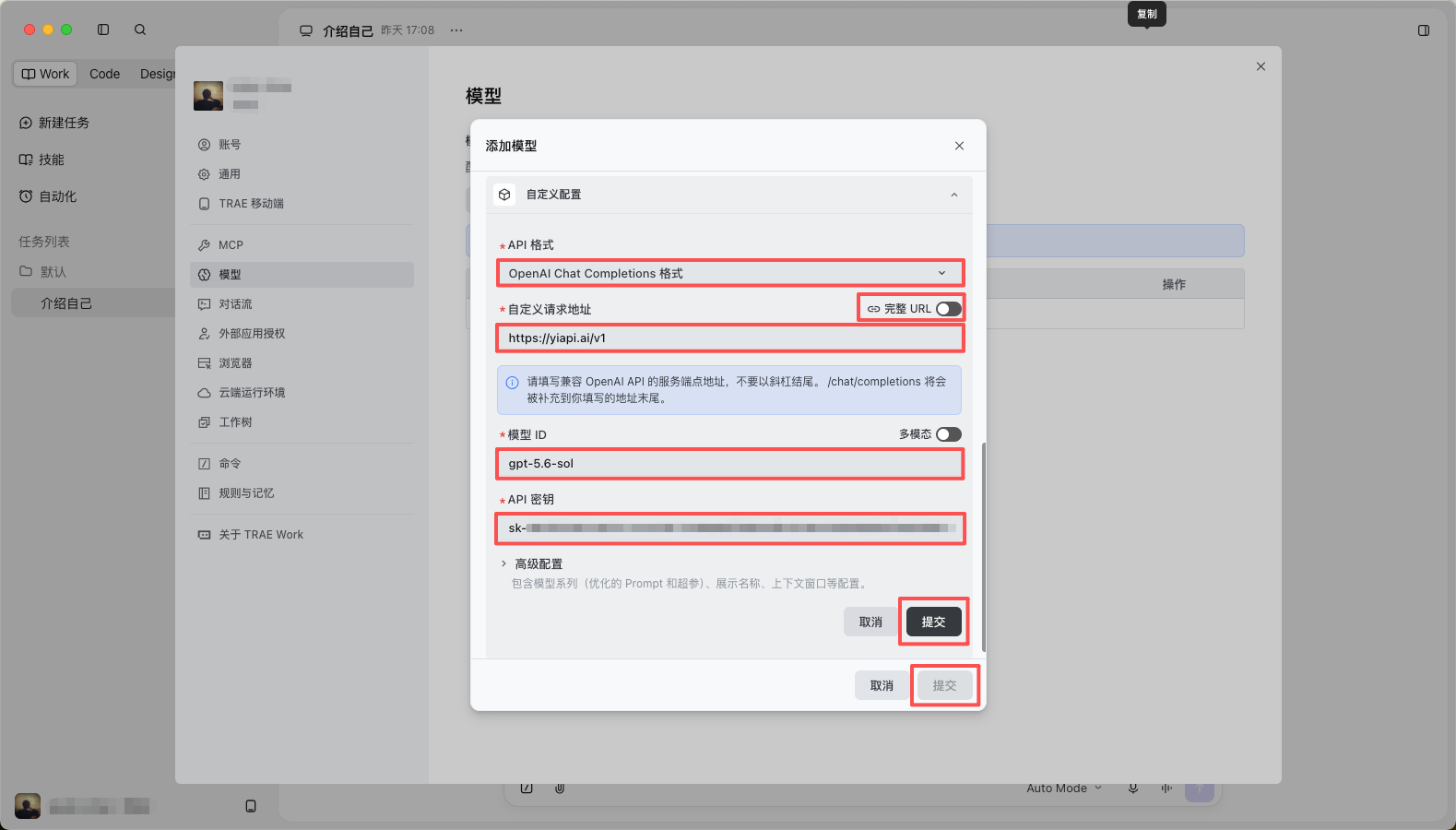Click the API 密钥 input field

pos(729,528)
